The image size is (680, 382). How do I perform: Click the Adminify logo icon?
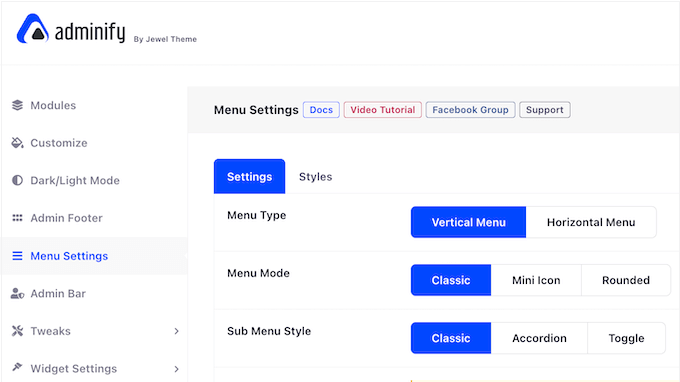pos(33,29)
